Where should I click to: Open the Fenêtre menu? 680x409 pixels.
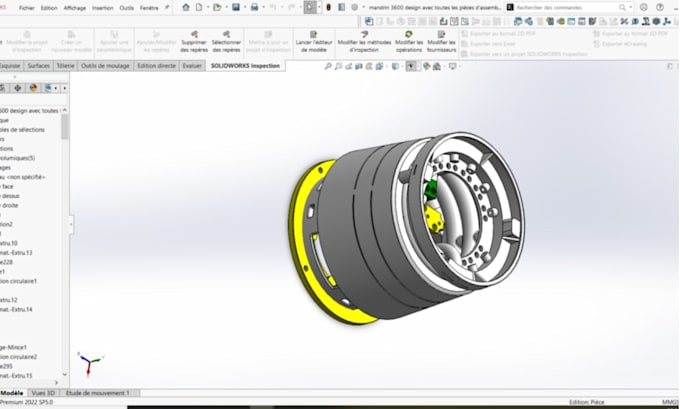(149, 8)
